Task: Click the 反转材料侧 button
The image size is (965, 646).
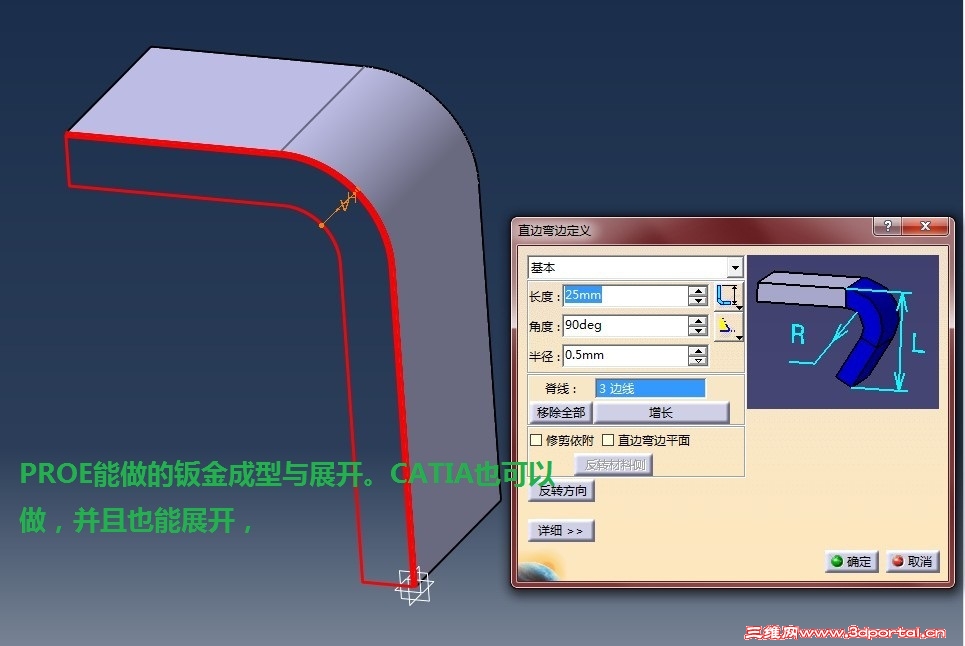Action: [x=614, y=465]
